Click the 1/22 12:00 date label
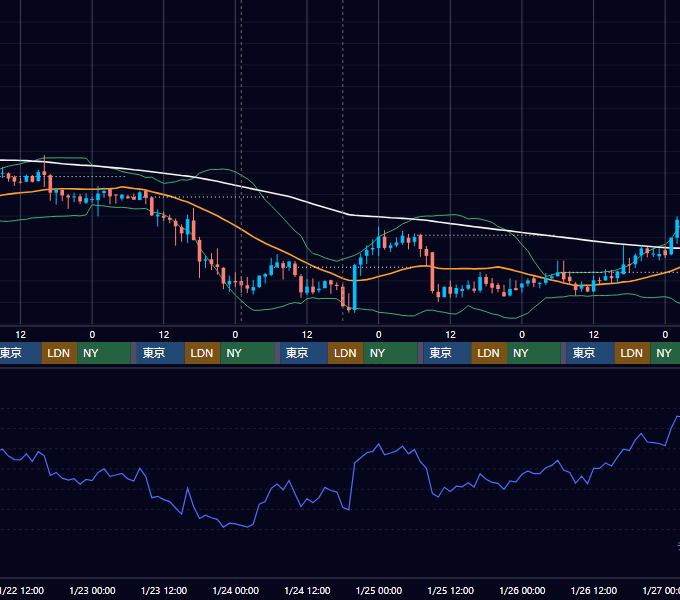This screenshot has height=600, width=680. click(22, 590)
